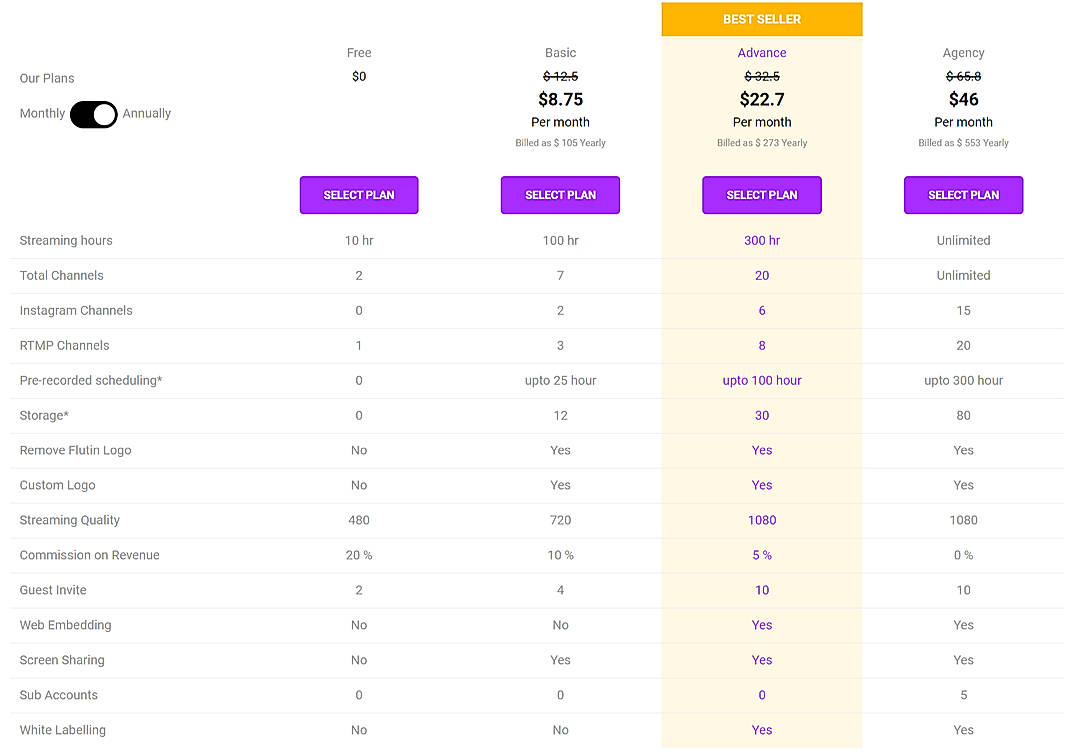
Task: Click the White Labelling row label
Action: click(62, 730)
